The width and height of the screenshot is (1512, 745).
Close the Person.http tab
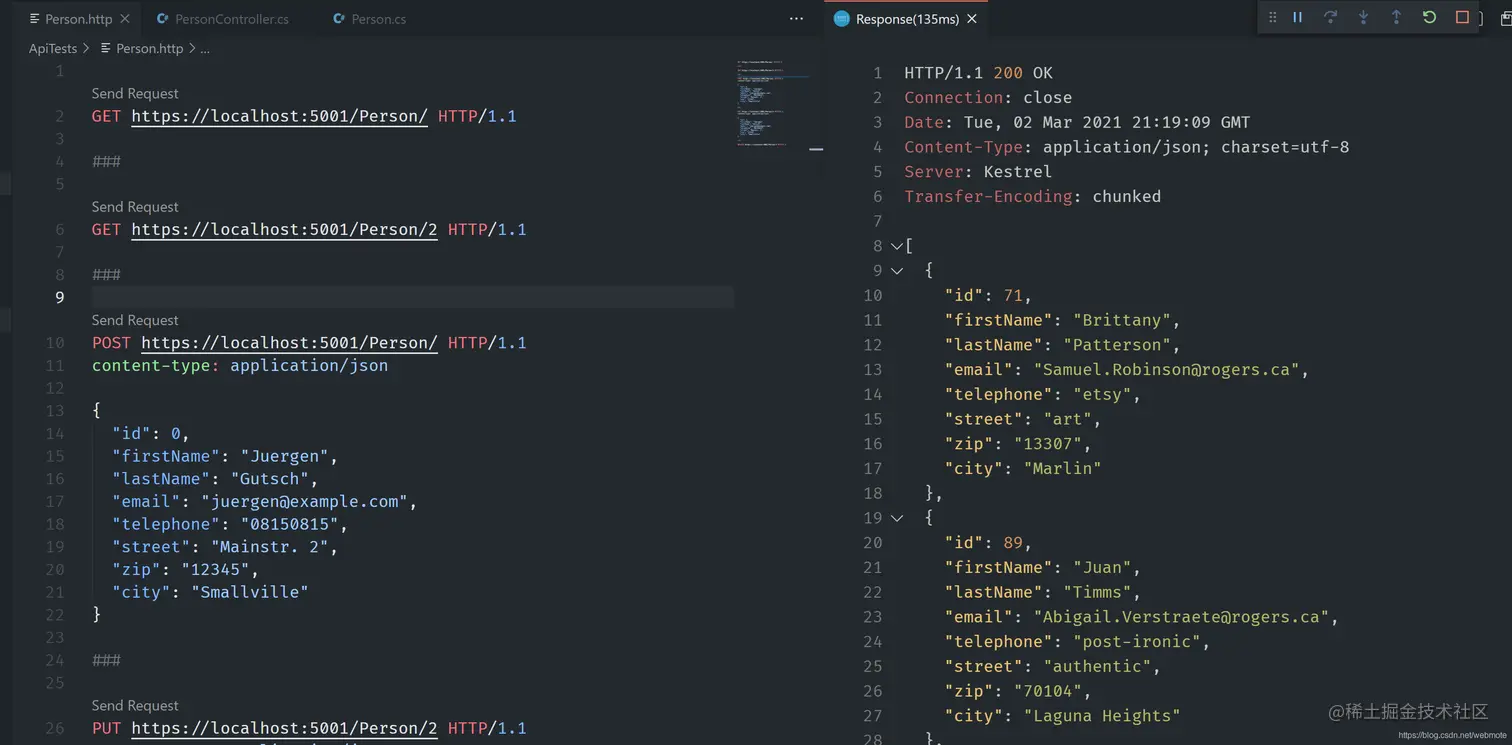click(x=125, y=19)
